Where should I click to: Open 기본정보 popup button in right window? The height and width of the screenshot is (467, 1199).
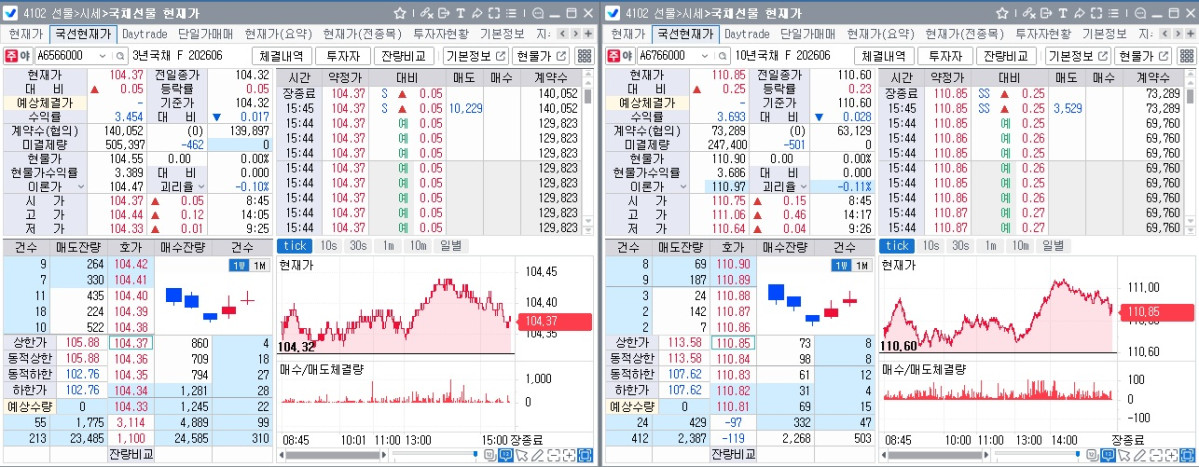point(1077,56)
